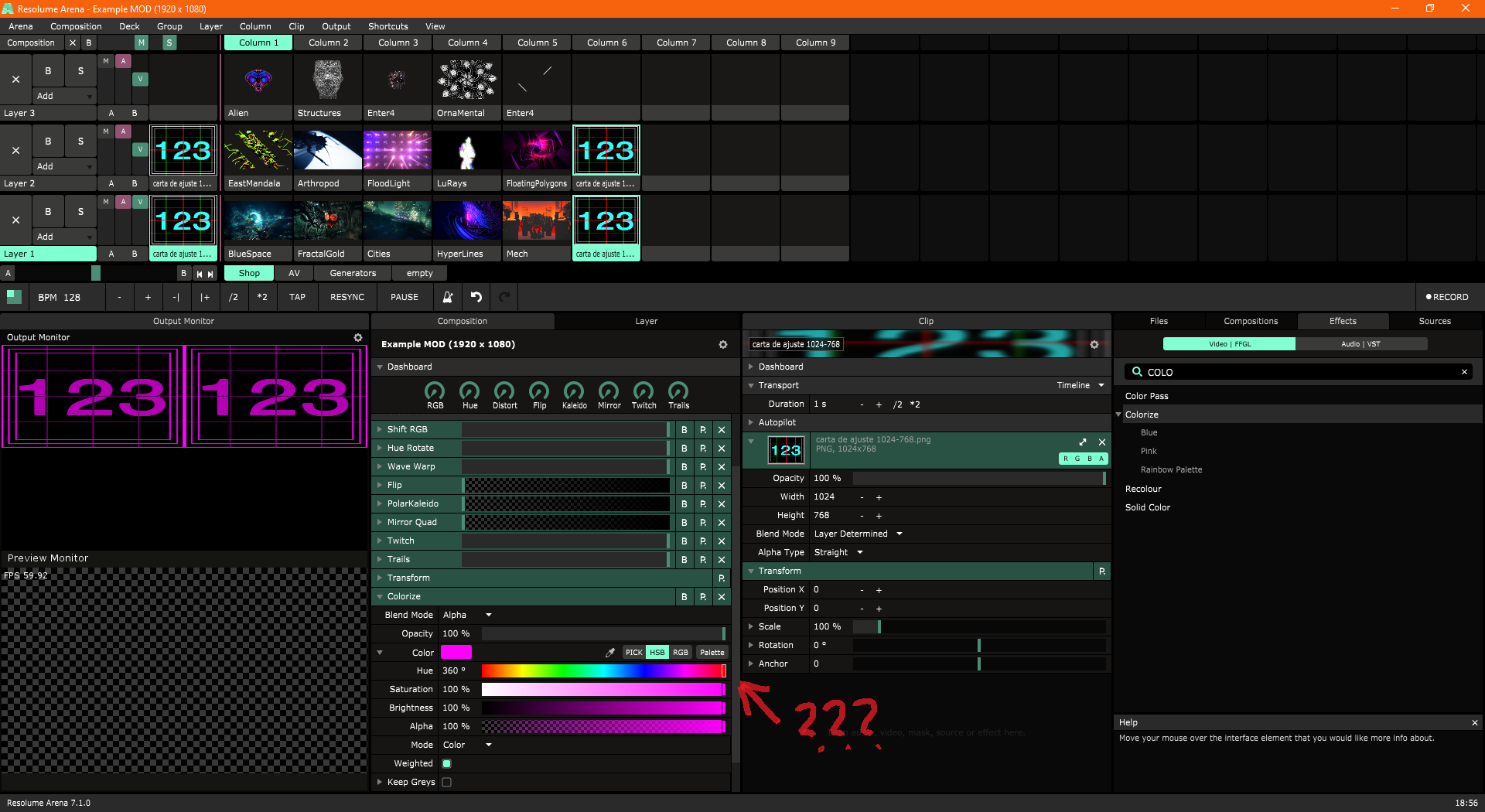This screenshot has width=1485, height=812.
Task: Click the metronome icon in BPM toolbar
Action: [447, 297]
